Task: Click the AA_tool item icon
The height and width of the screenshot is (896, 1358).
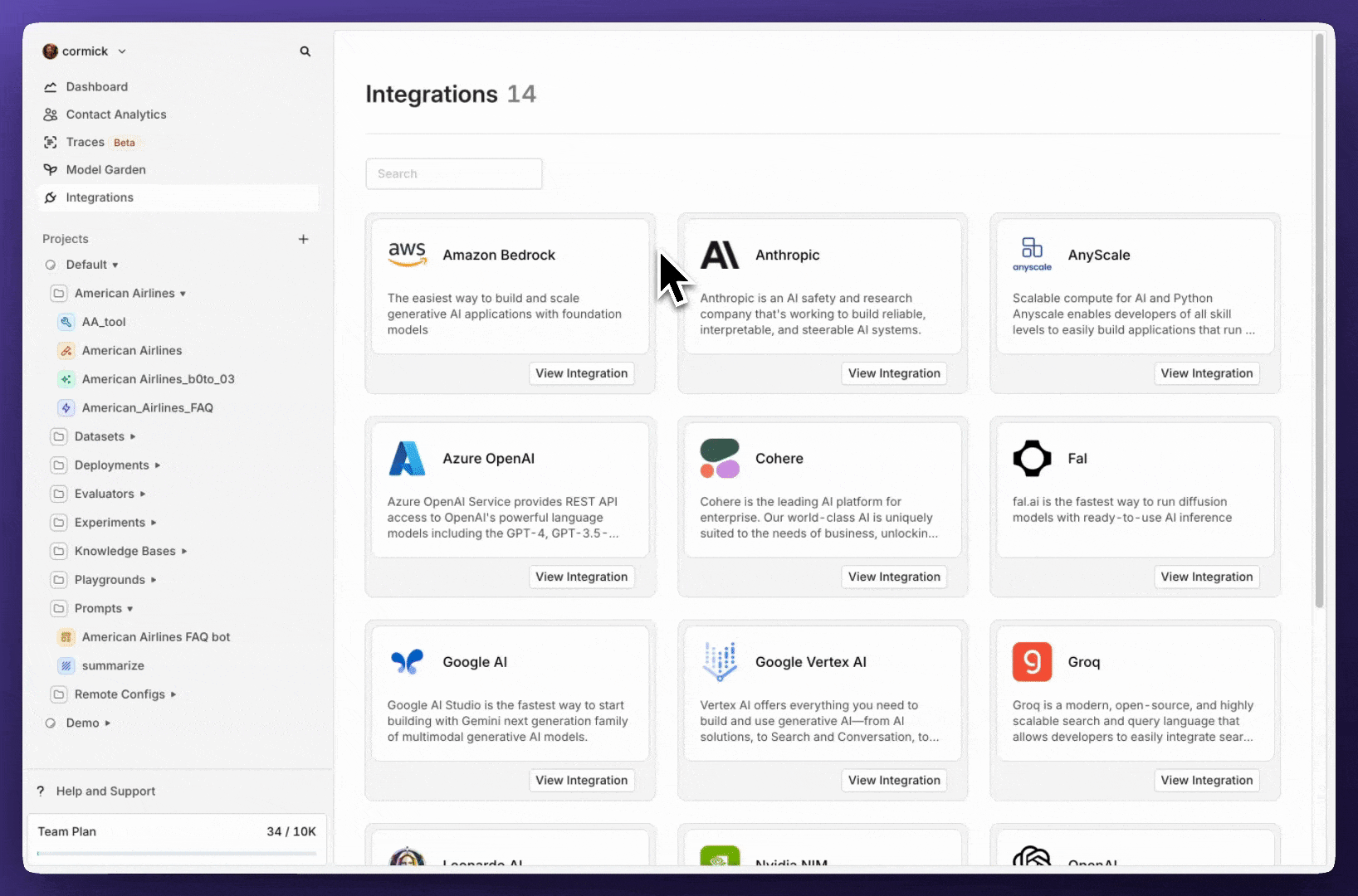Action: (66, 322)
